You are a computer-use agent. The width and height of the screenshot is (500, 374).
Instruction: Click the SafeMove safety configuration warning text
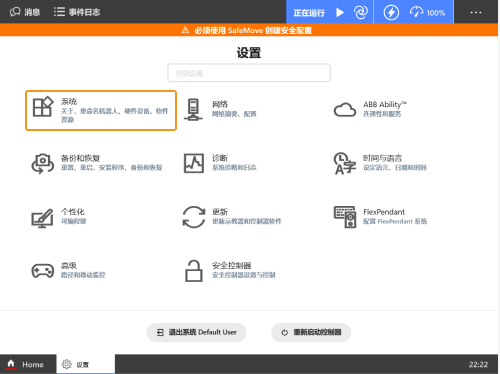point(253,31)
